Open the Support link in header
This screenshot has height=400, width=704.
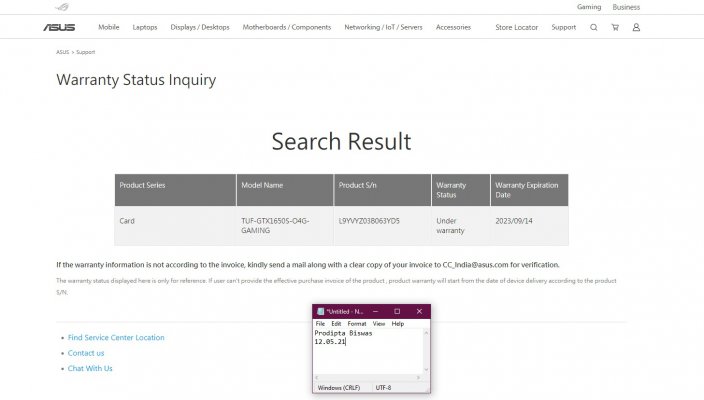pyautogui.click(x=563, y=27)
